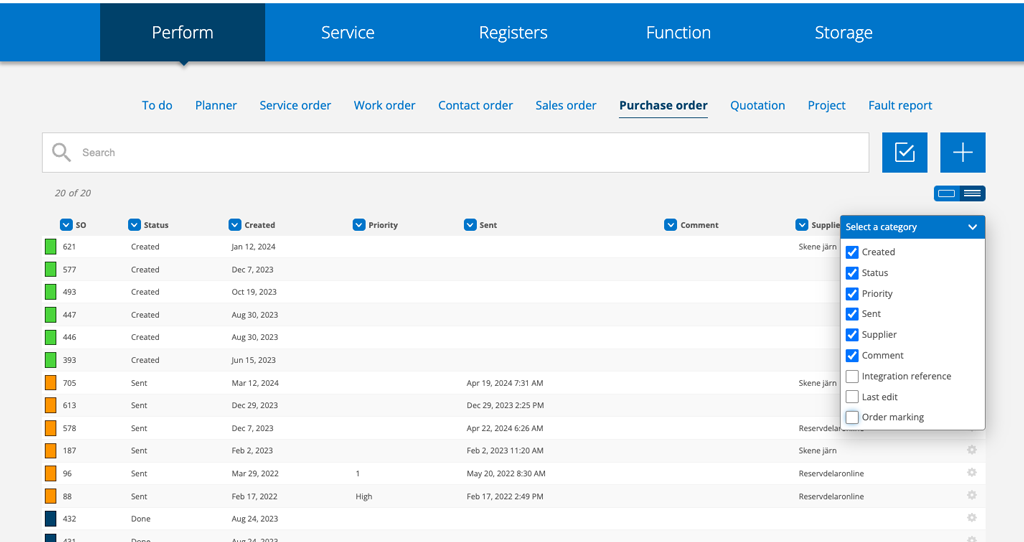
Task: Enable the Last edit column
Action: (x=852, y=397)
